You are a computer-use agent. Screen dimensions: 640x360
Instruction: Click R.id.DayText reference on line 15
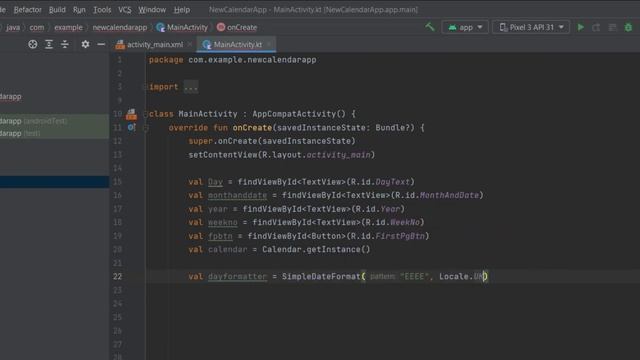tap(380, 182)
